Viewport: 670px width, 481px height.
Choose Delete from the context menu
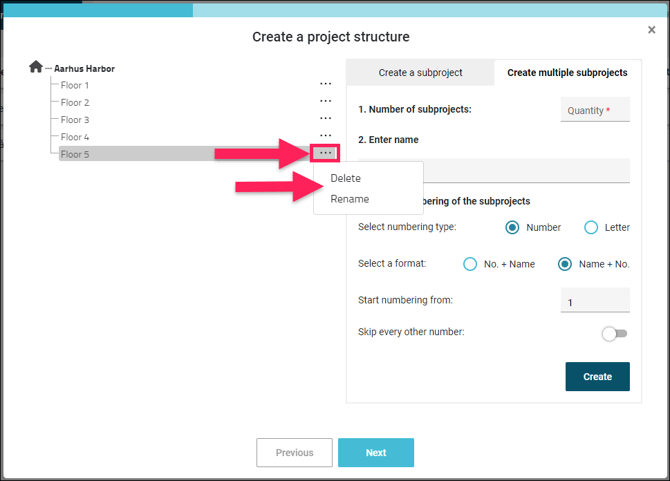[x=346, y=178]
